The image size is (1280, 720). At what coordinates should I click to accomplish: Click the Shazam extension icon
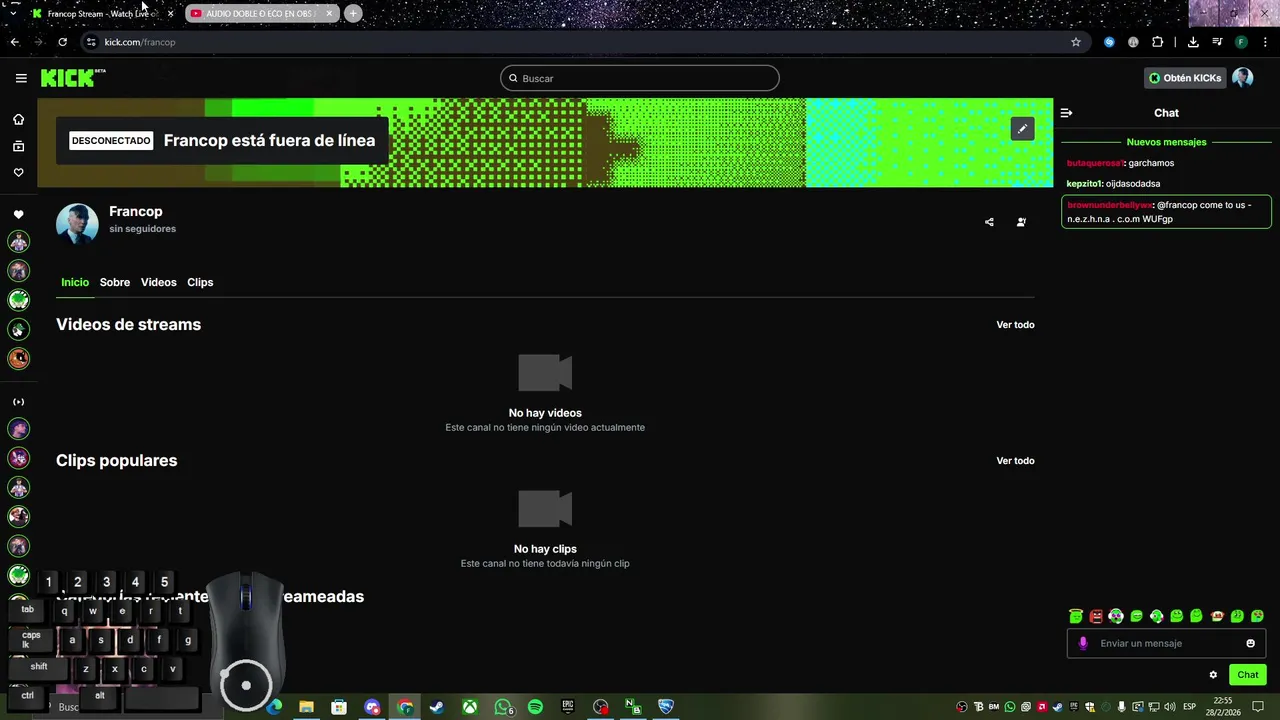(x=1109, y=42)
